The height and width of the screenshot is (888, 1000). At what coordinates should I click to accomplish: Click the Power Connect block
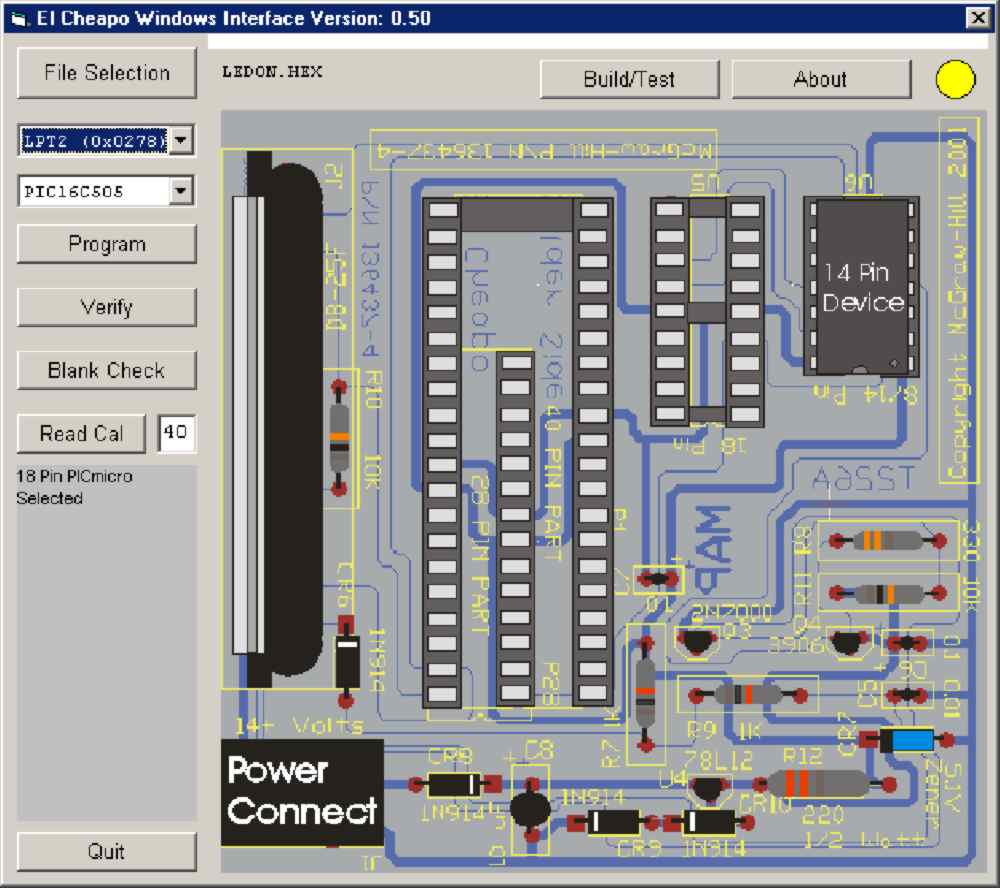(302, 791)
